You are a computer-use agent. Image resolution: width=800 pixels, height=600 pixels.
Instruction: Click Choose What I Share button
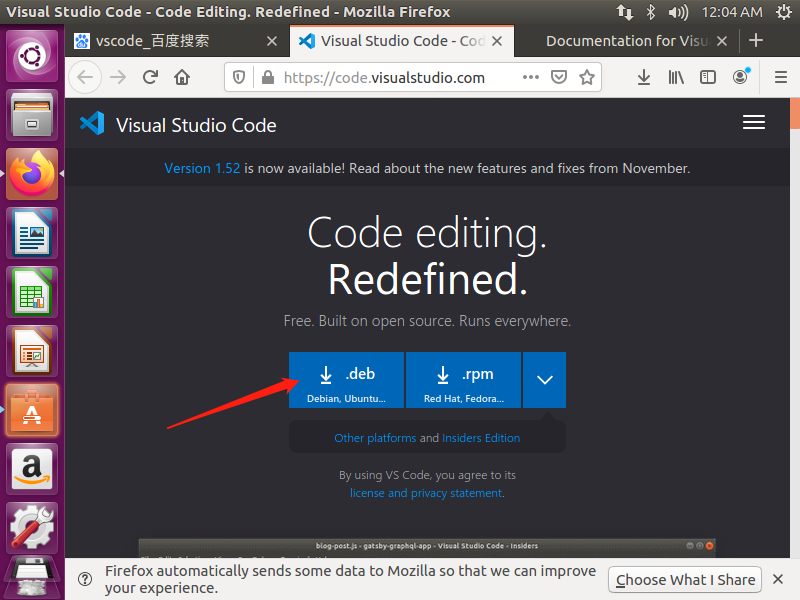coord(685,580)
